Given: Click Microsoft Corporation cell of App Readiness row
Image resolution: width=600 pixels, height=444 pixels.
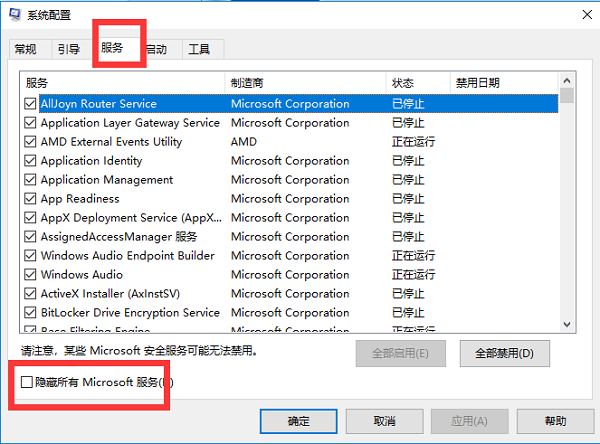Looking at the screenshot, I should (x=290, y=199).
